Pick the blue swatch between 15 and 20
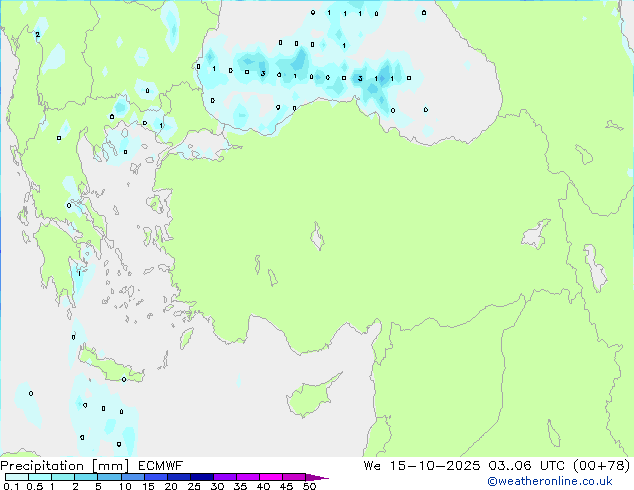634x490 pixels. coord(155,477)
